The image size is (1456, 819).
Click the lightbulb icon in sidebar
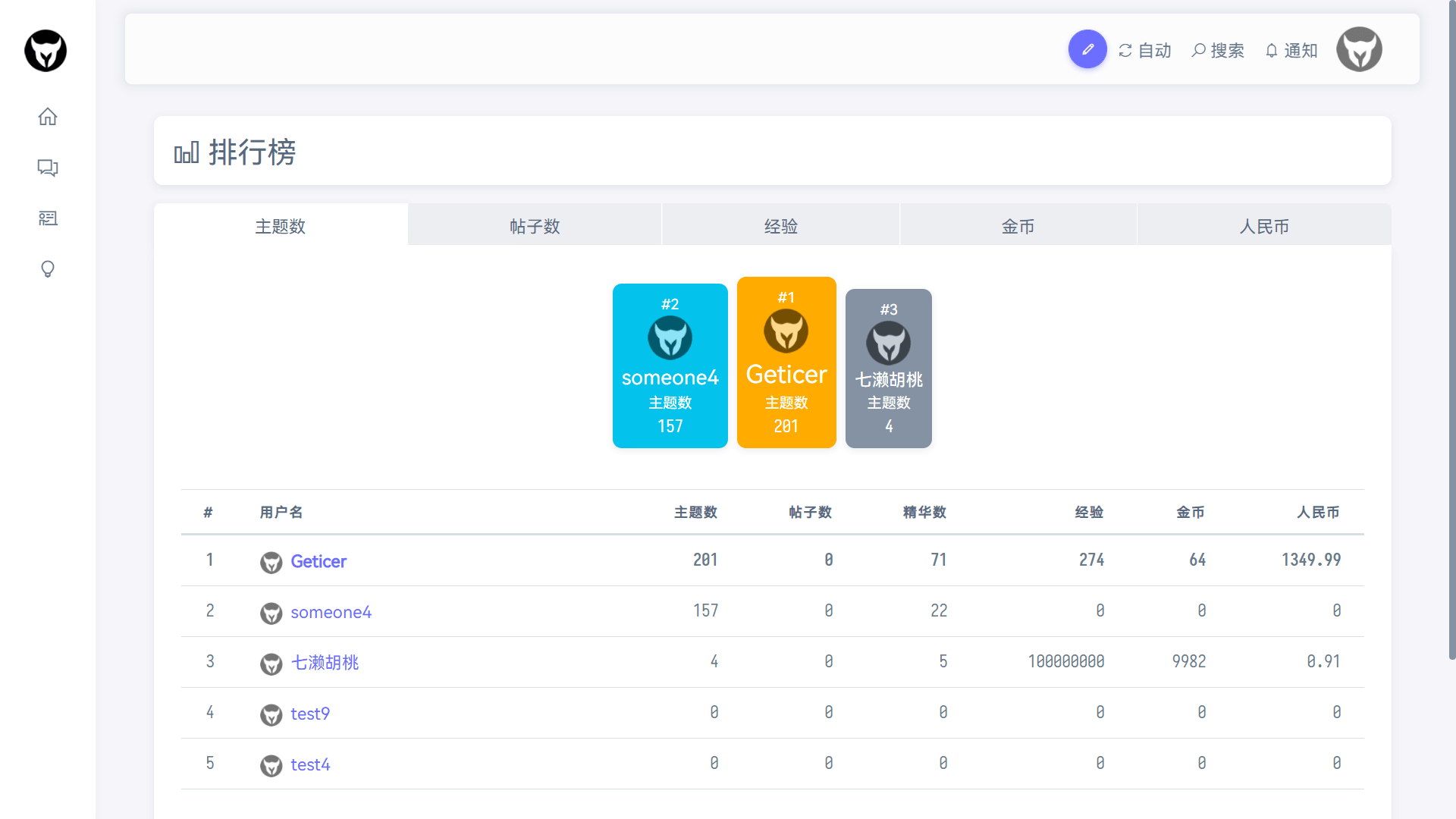[x=48, y=269]
